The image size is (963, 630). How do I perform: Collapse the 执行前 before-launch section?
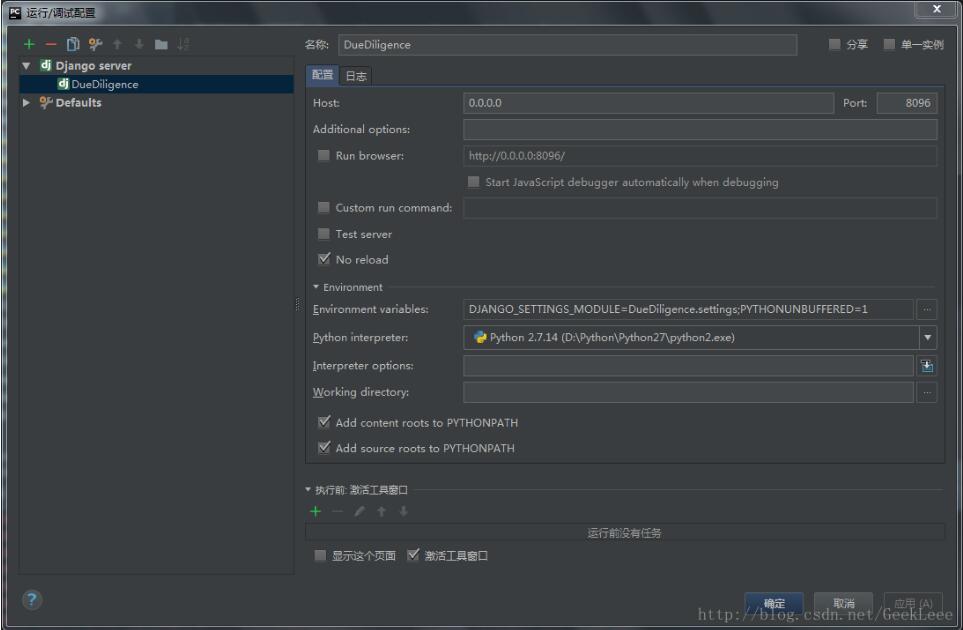click(x=308, y=489)
